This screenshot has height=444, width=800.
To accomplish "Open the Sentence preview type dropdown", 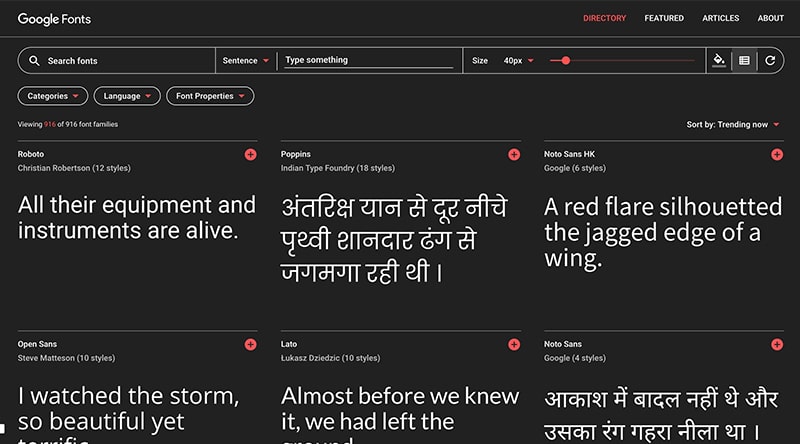I will tap(245, 61).
